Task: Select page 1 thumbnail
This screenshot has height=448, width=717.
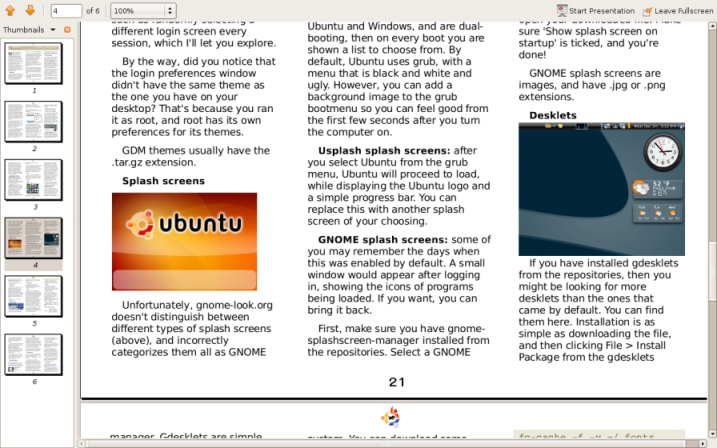Action: tap(33, 63)
